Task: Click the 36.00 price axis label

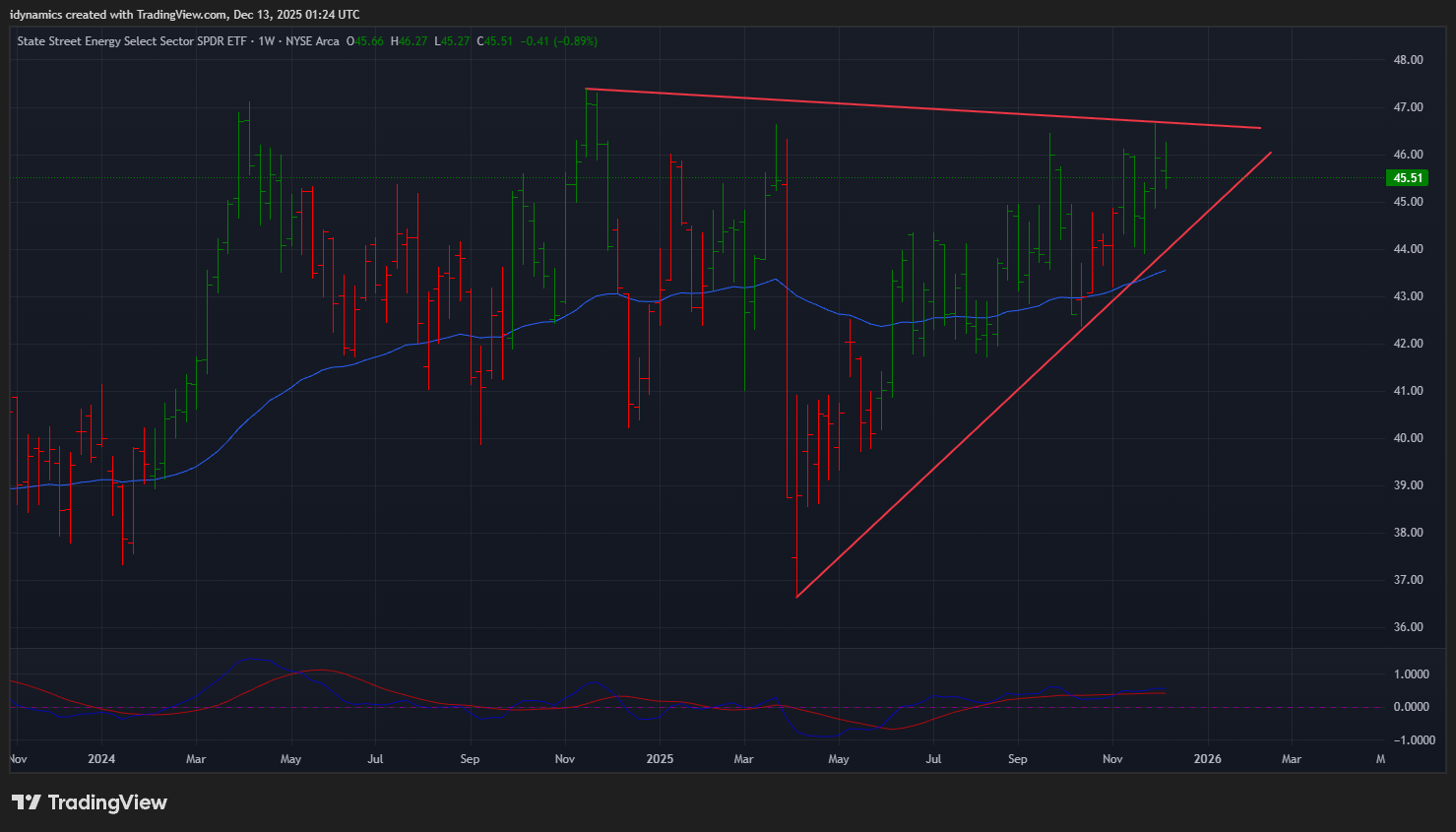Action: click(x=1408, y=627)
